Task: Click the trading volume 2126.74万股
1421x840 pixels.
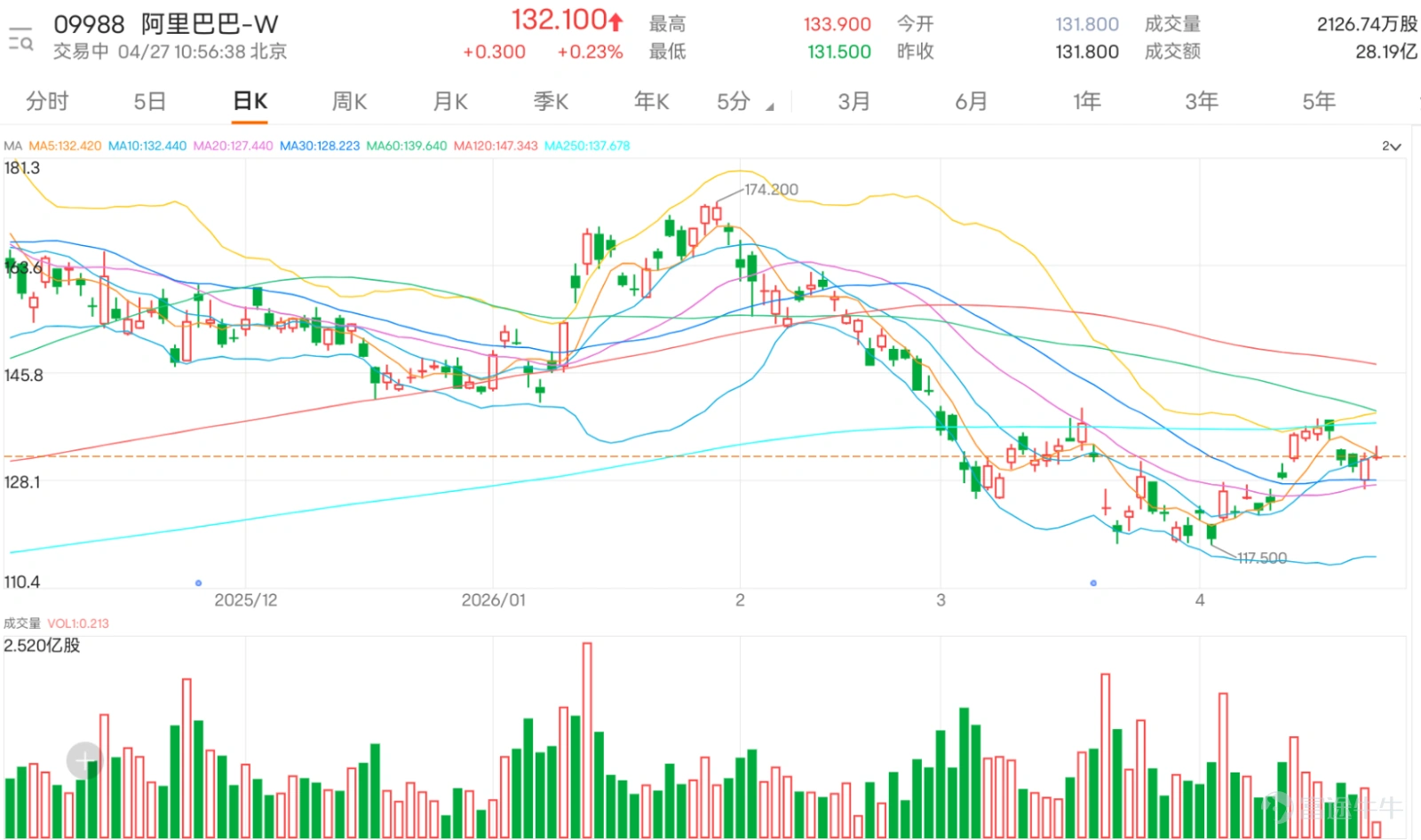Action: point(1367,24)
